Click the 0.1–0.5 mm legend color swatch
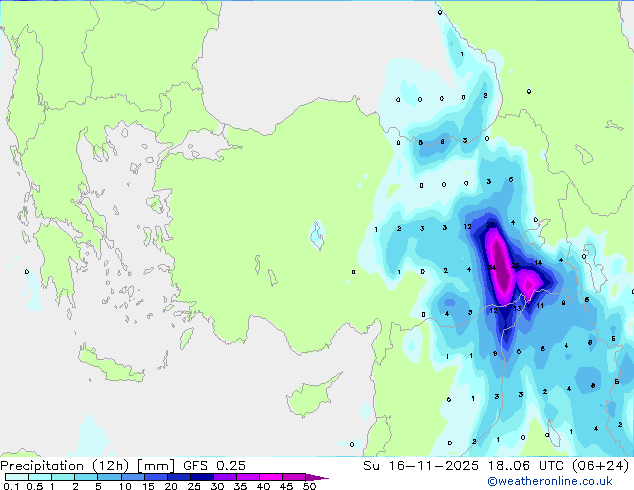The image size is (634, 490). (17, 477)
